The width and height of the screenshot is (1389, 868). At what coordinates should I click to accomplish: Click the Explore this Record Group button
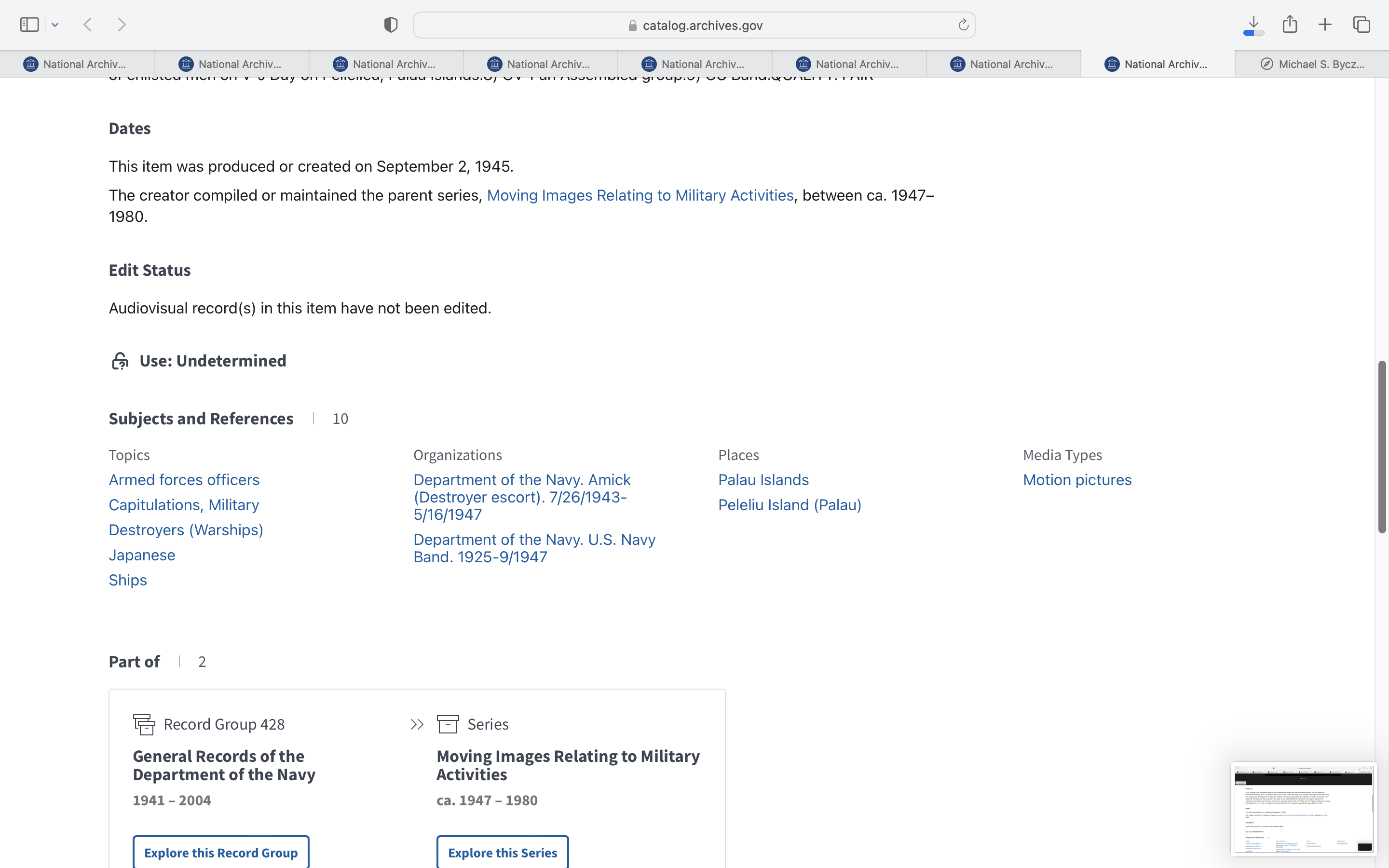pyautogui.click(x=221, y=852)
